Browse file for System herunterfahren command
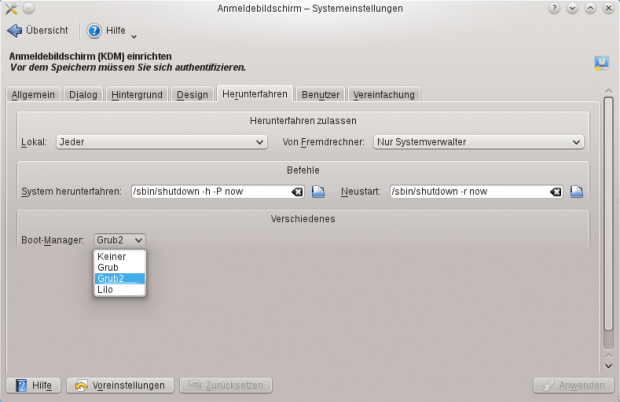The width and height of the screenshot is (620, 402). coord(318,192)
